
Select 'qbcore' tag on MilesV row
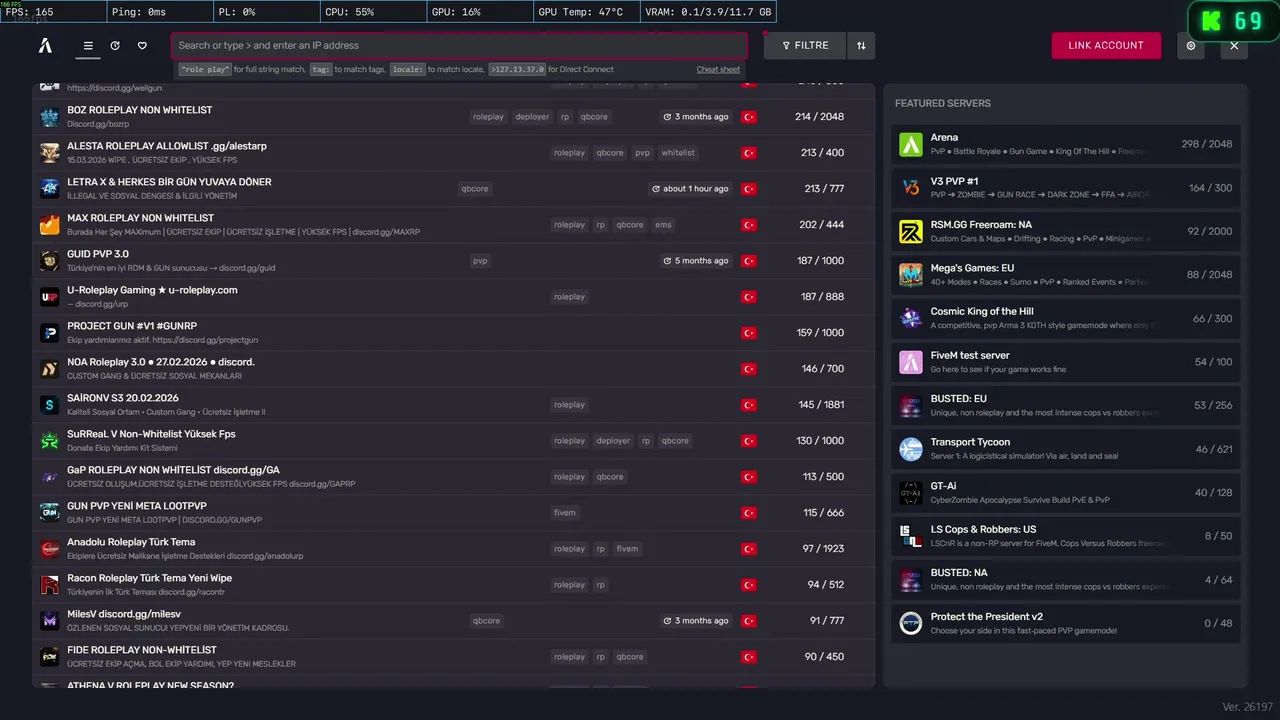coord(486,621)
